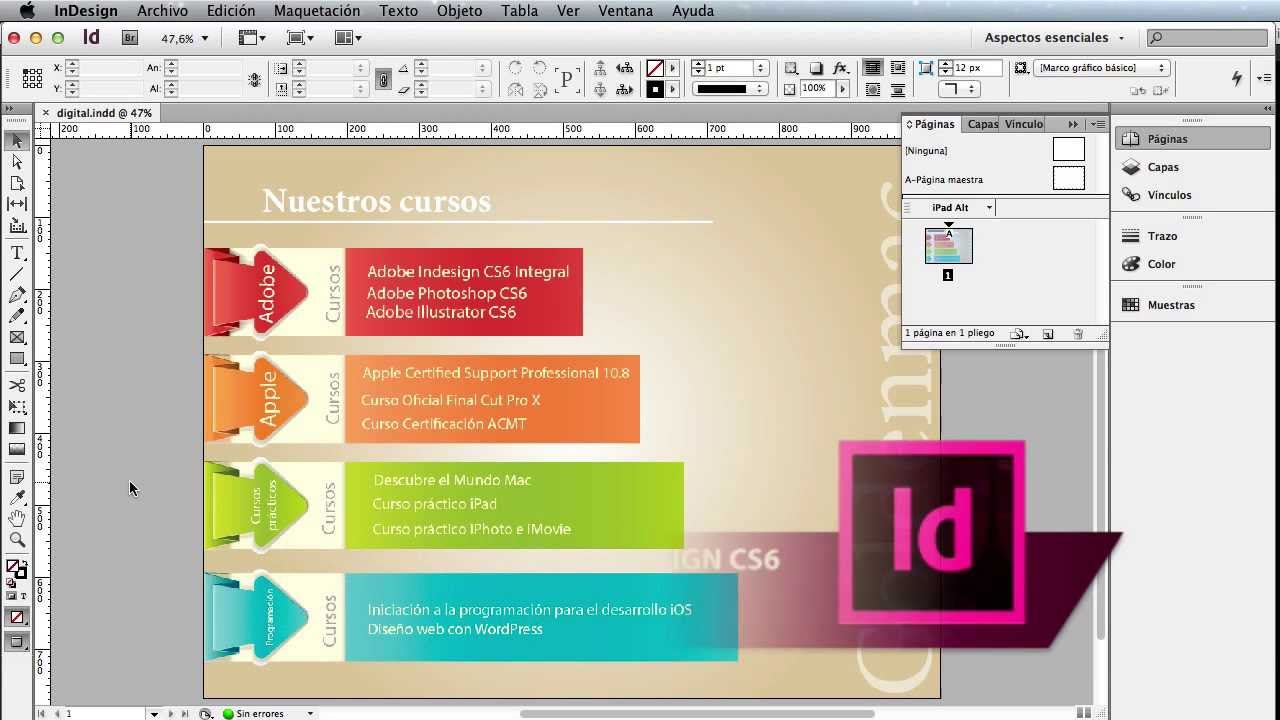The width and height of the screenshot is (1280, 720).
Task: Open the Ventana menu
Action: [x=626, y=11]
